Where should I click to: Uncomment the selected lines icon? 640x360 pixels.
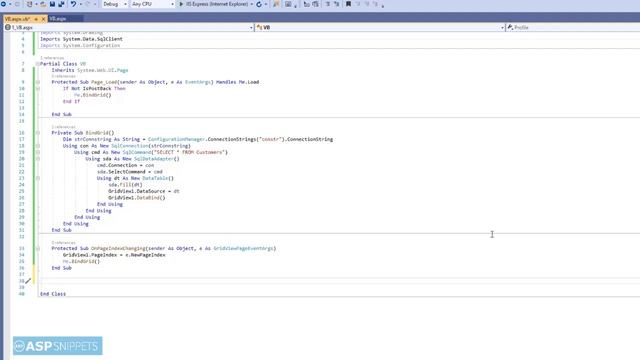point(337,4)
